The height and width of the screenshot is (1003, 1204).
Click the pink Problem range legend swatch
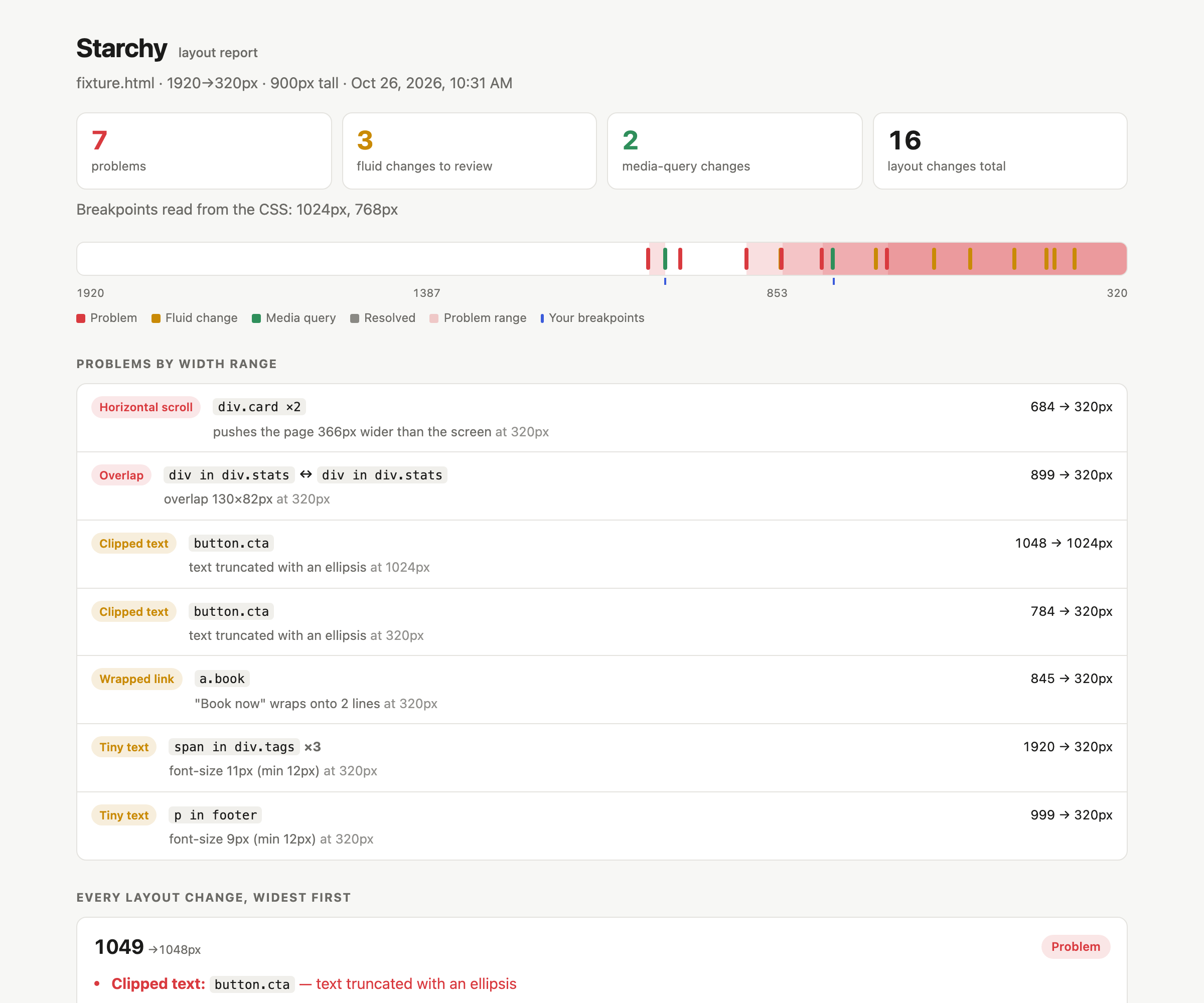coord(434,318)
